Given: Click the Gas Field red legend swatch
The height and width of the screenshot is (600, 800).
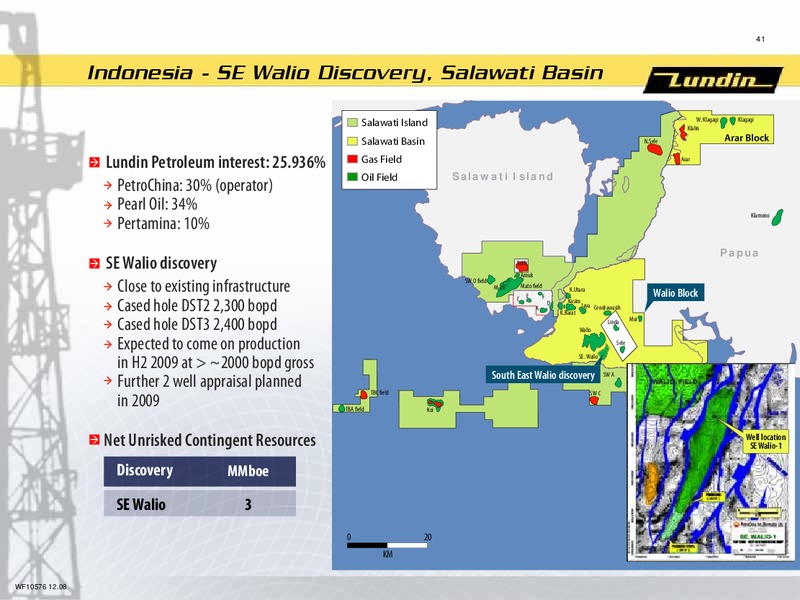Looking at the screenshot, I should [x=352, y=159].
